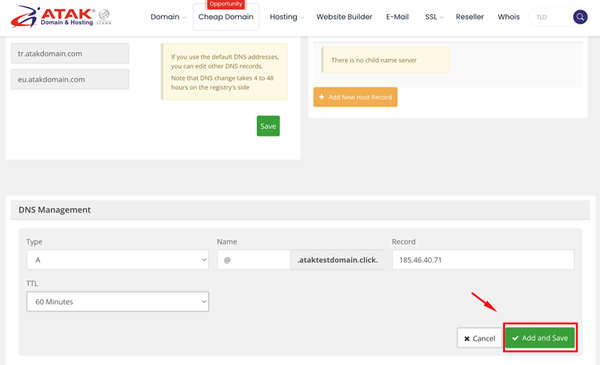Click the eu.atakdomain.com name server field

(x=70, y=79)
